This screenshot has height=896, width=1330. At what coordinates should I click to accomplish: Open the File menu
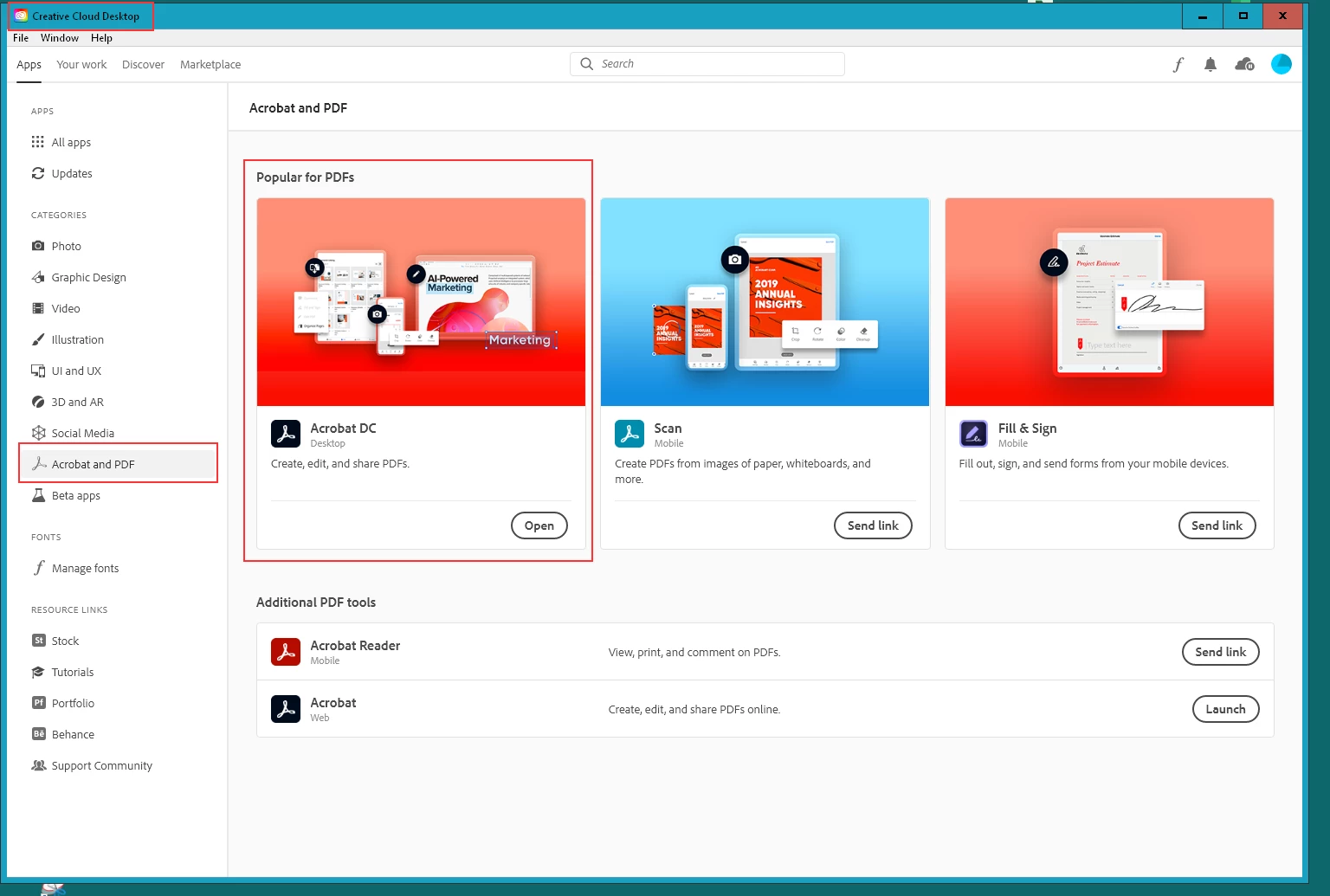tap(21, 38)
